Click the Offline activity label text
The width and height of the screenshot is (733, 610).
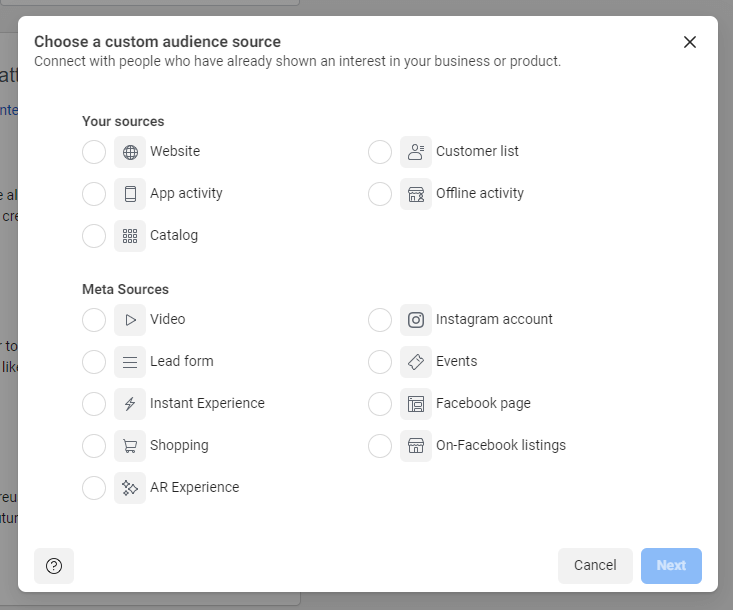pos(480,193)
